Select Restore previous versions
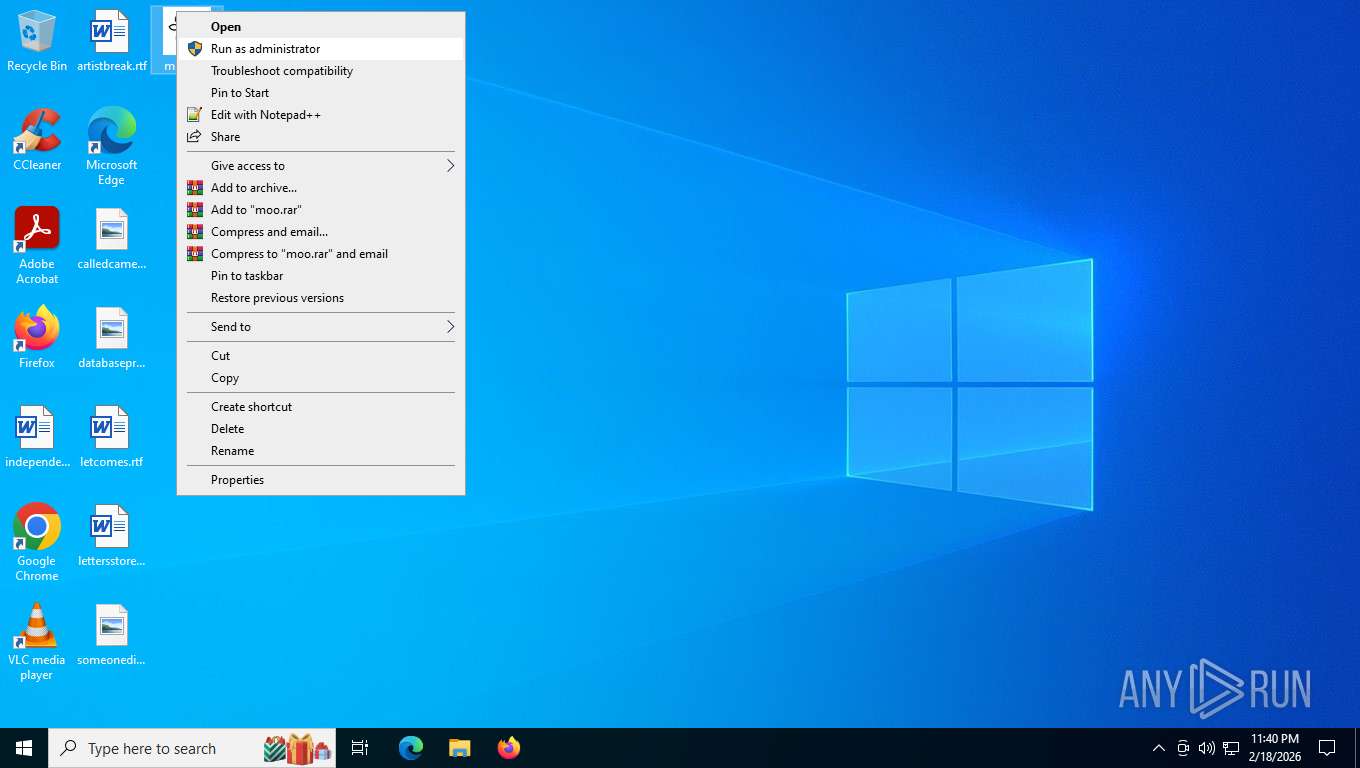The width and height of the screenshot is (1360, 768). point(321,298)
